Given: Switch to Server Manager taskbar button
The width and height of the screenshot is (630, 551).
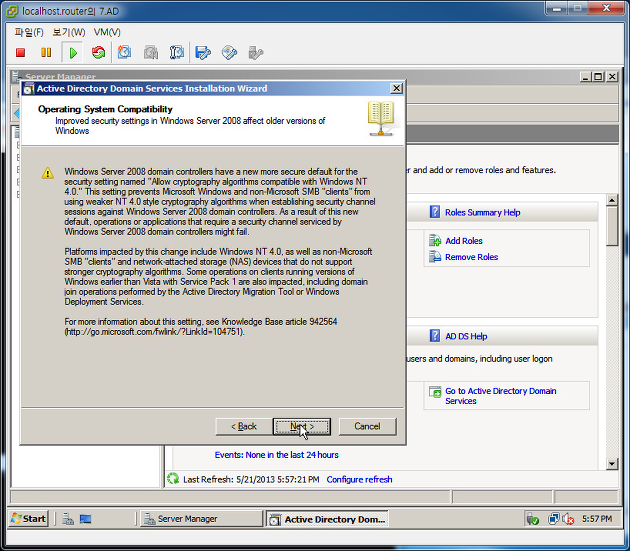Looking at the screenshot, I should [201, 519].
